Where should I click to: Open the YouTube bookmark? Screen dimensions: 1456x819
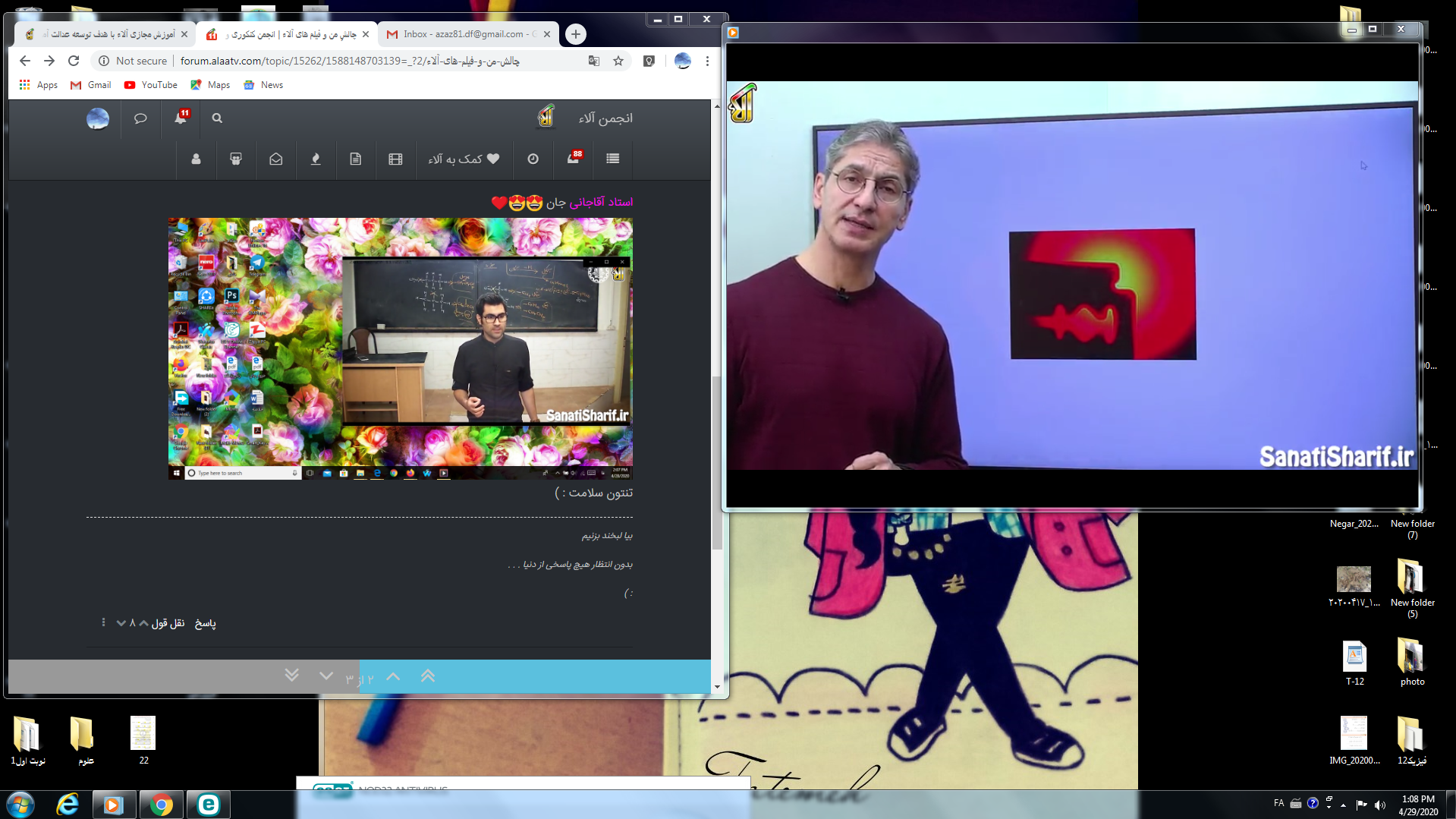tap(151, 85)
